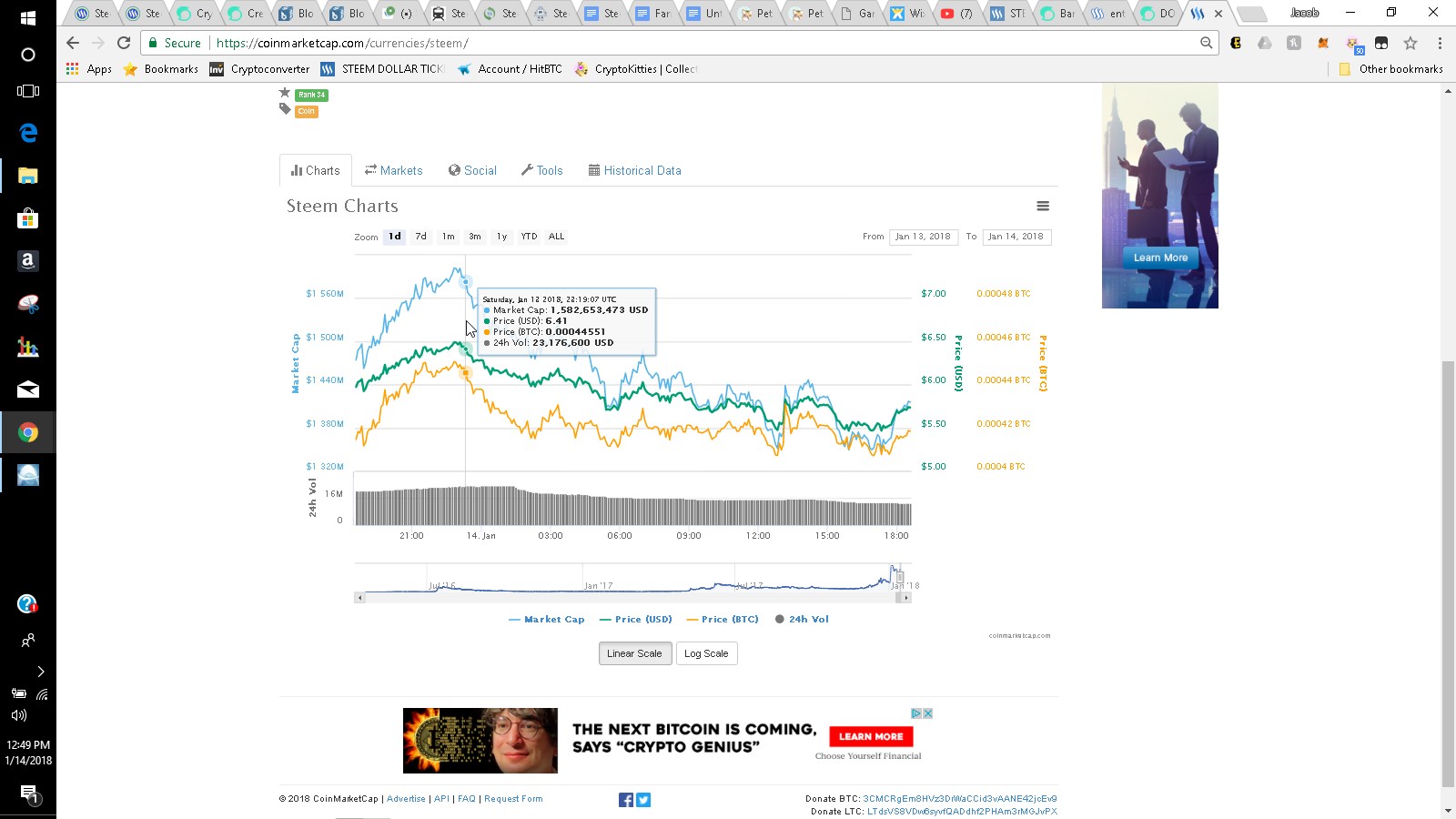
Task: Open the Windows Start menu
Action: coord(27,17)
